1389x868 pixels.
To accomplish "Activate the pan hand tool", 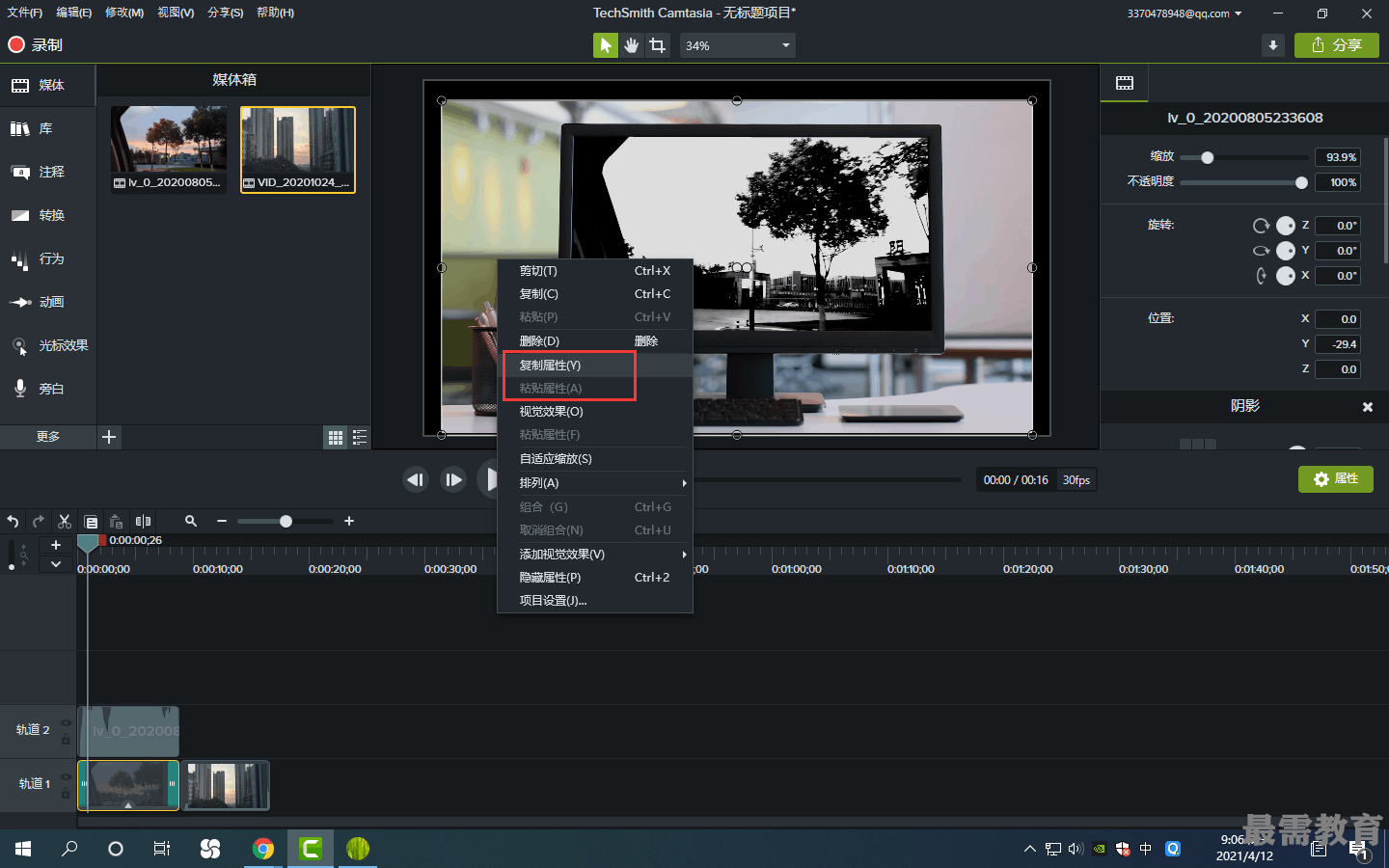I will point(632,45).
